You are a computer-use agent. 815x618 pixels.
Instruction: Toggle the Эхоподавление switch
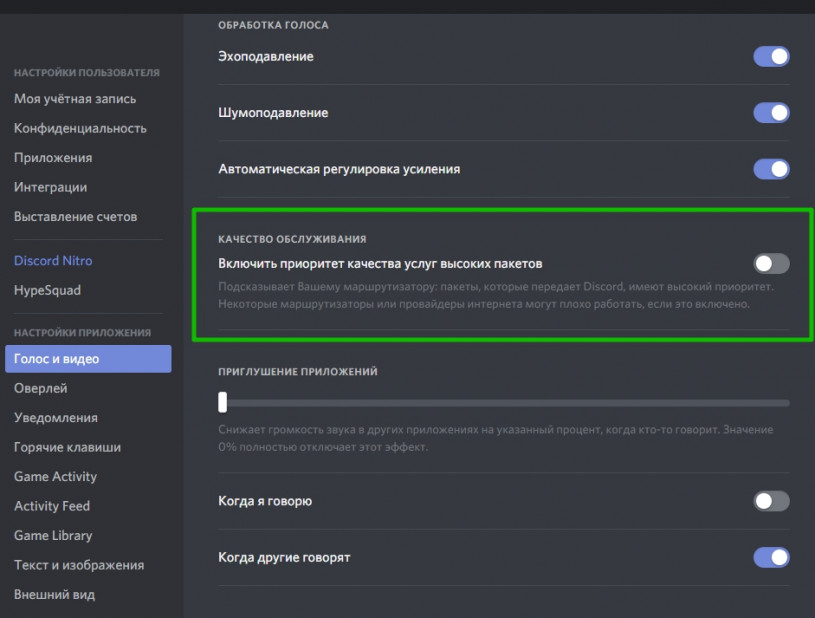(771, 57)
